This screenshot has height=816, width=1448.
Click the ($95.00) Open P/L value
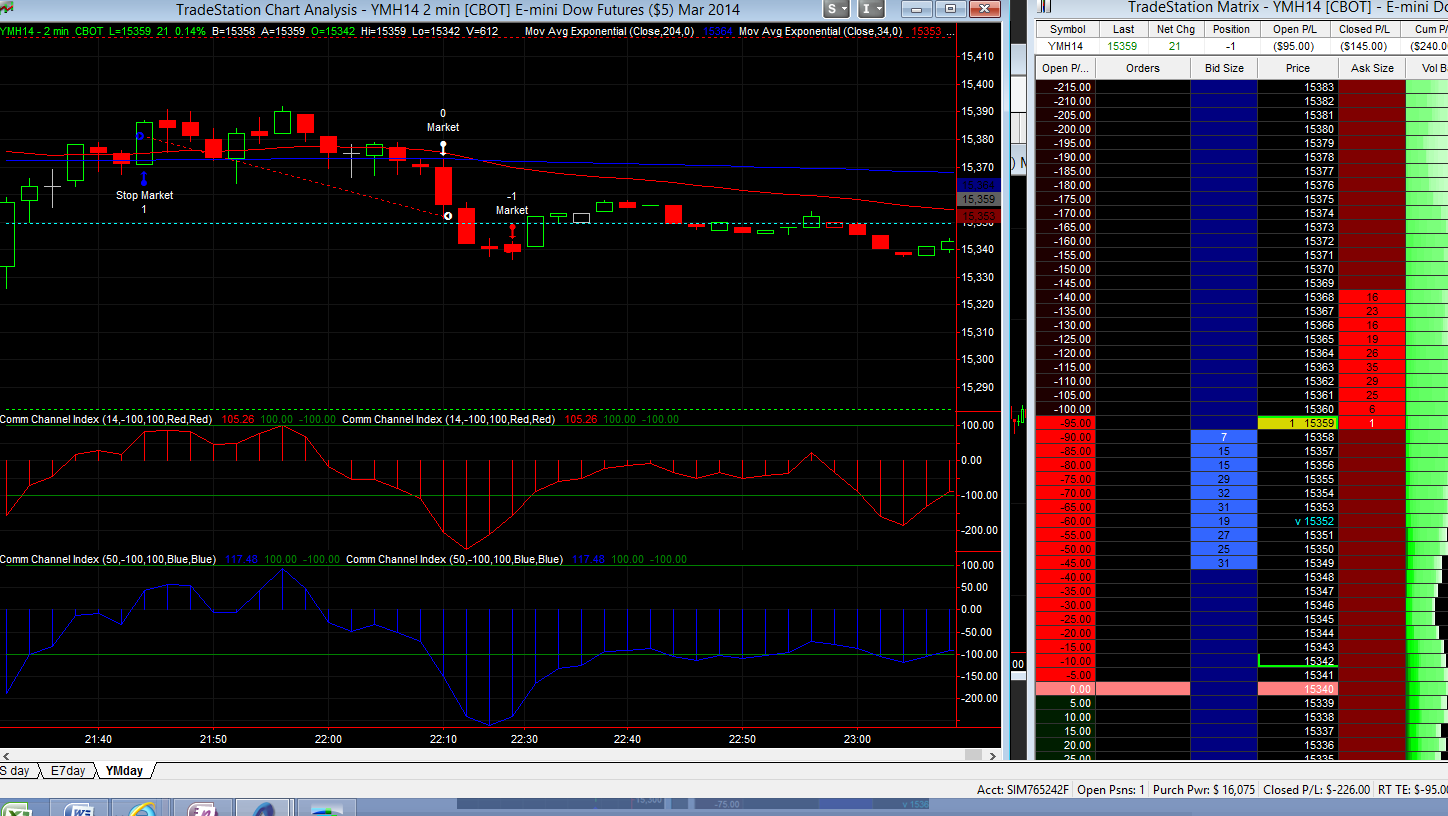(x=1293, y=46)
